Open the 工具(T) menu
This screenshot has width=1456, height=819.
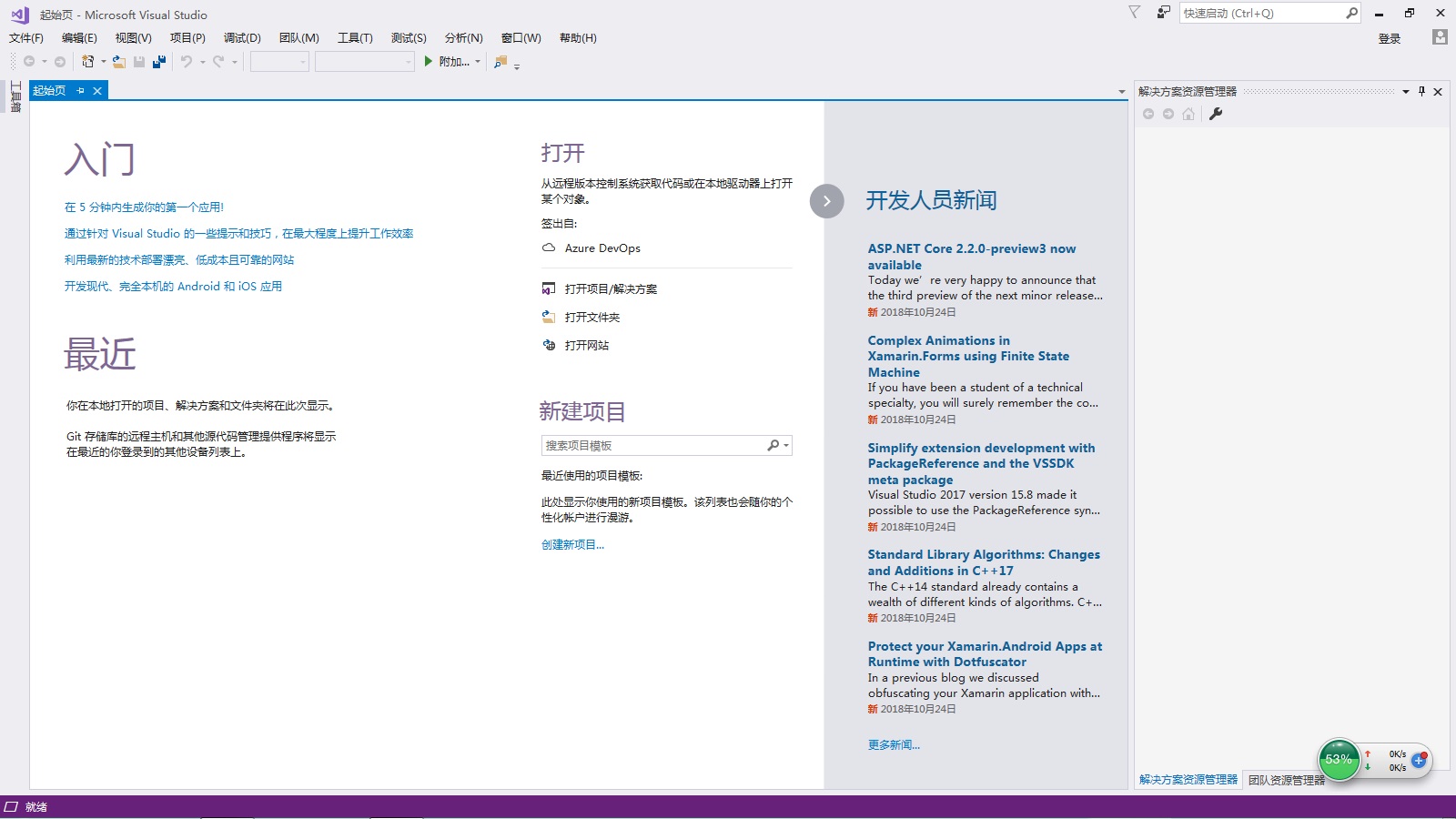pyautogui.click(x=355, y=37)
